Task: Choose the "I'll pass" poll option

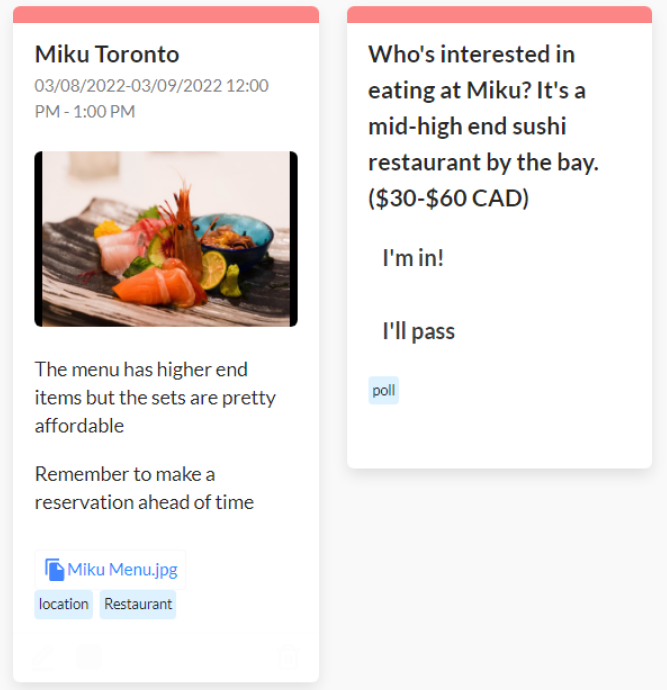Action: [419, 331]
